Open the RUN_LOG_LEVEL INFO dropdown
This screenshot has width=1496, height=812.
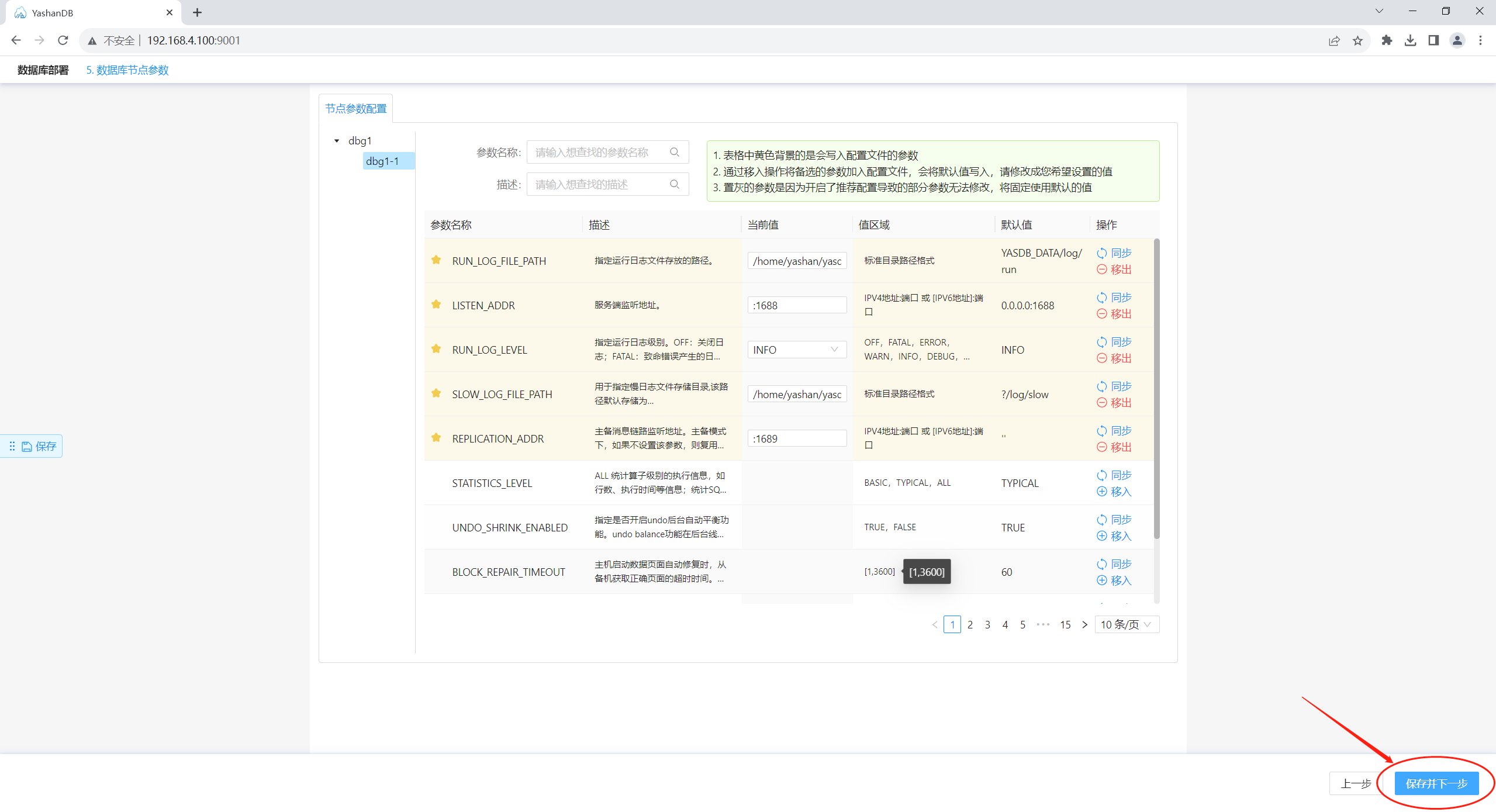(x=797, y=350)
